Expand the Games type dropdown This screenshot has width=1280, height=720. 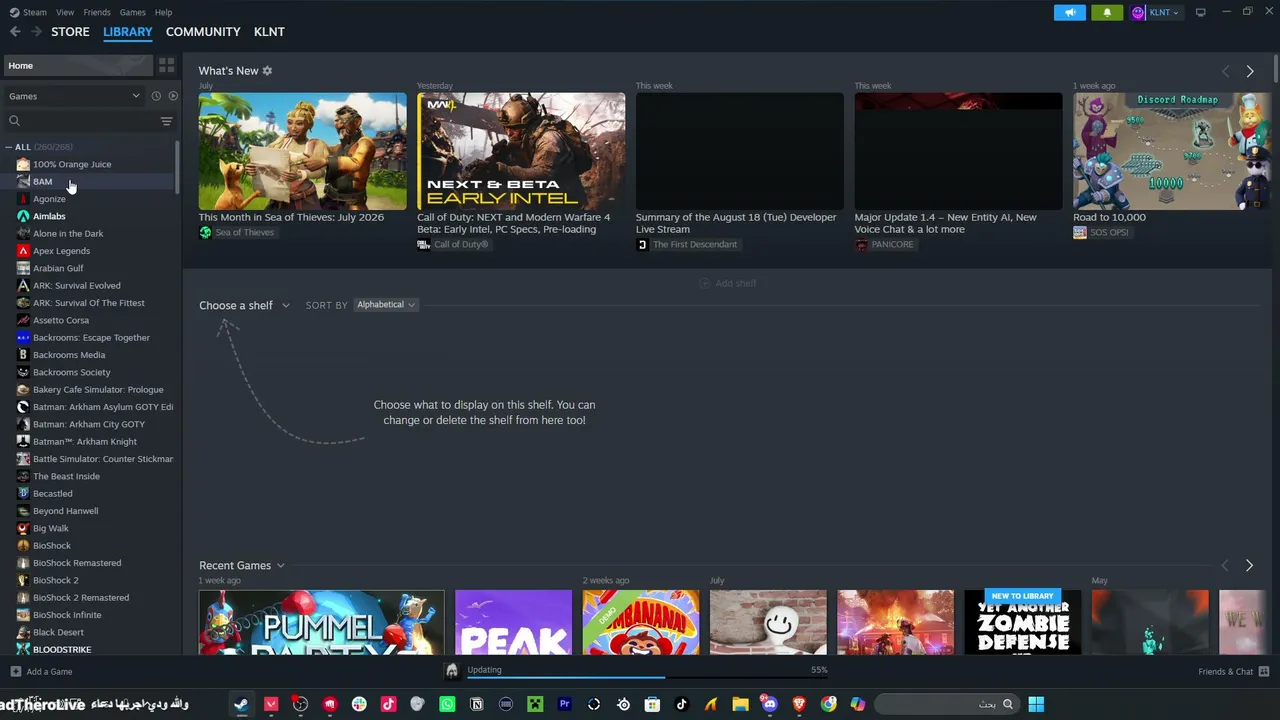[x=74, y=96]
